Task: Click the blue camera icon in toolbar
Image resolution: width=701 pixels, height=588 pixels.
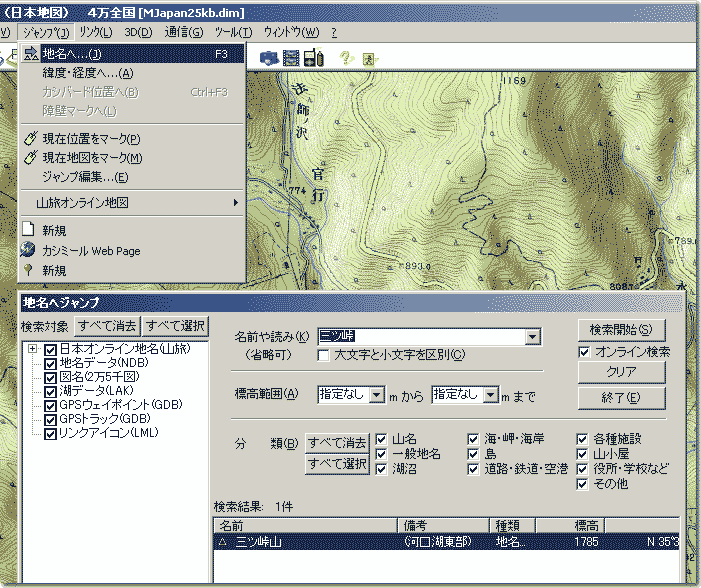Action: coord(268,57)
